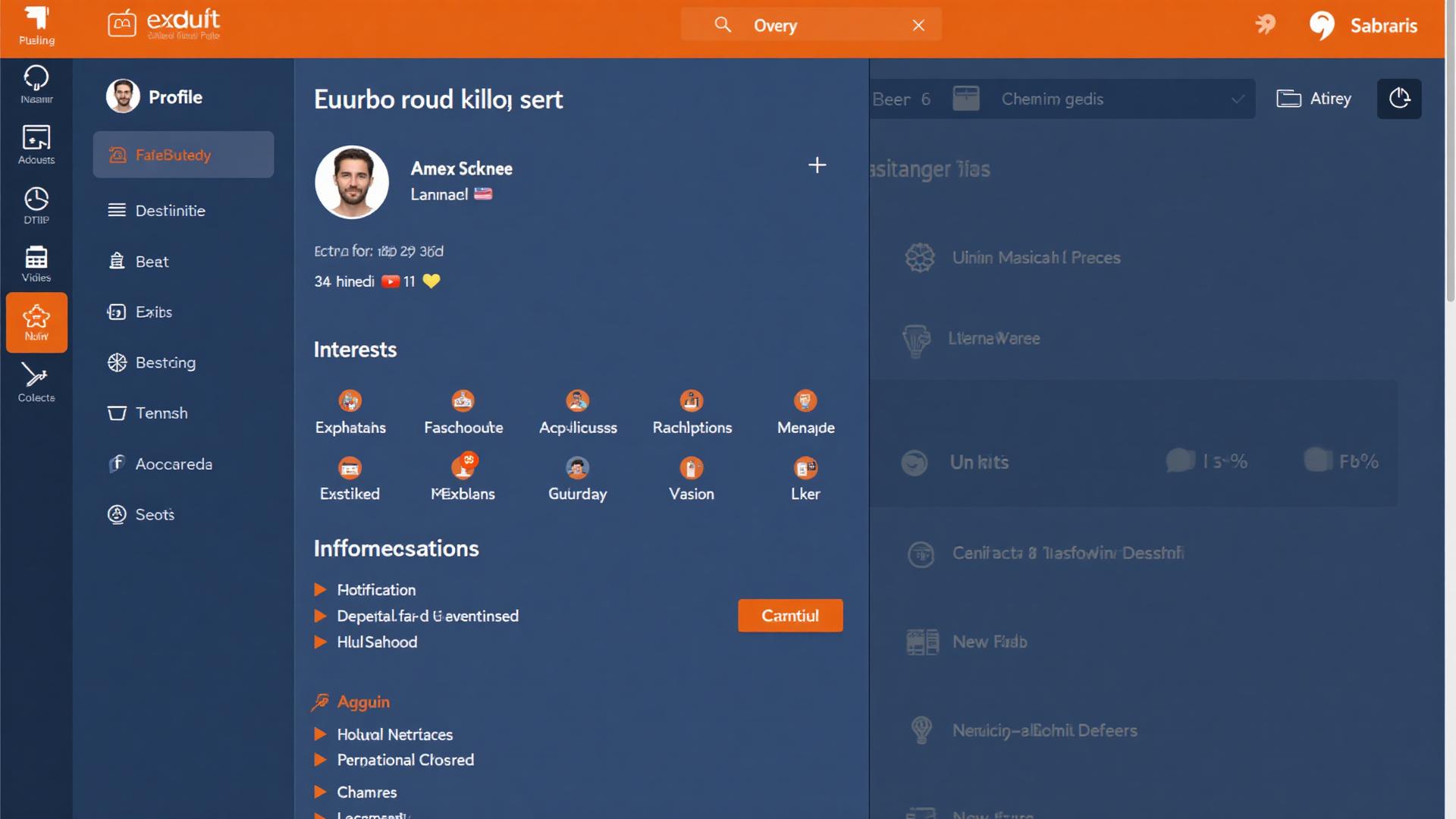The width and height of the screenshot is (1456, 819).
Task: Expand the Chamres disclosure triangle
Action: (320, 792)
